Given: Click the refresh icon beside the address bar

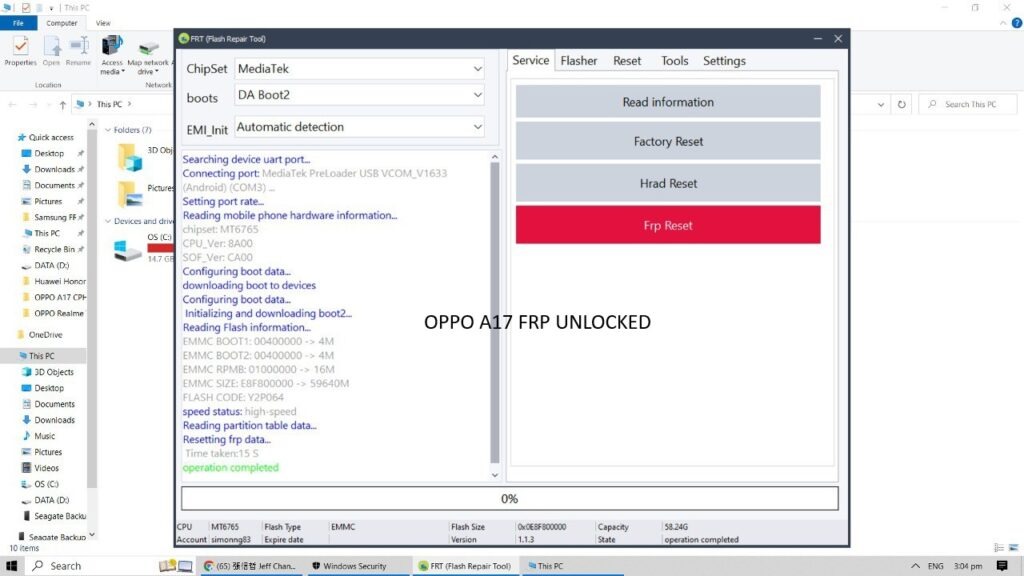Looking at the screenshot, I should coord(902,104).
